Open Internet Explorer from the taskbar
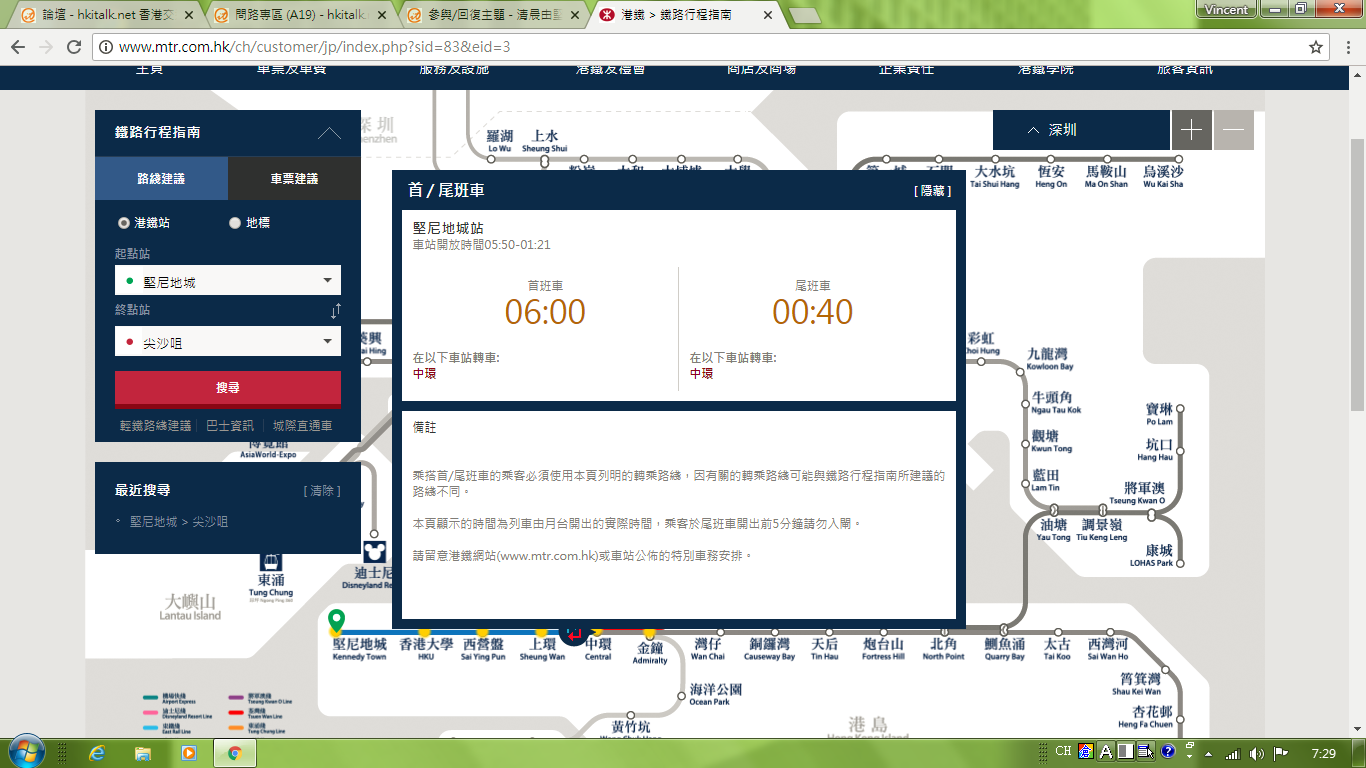 pos(97,753)
